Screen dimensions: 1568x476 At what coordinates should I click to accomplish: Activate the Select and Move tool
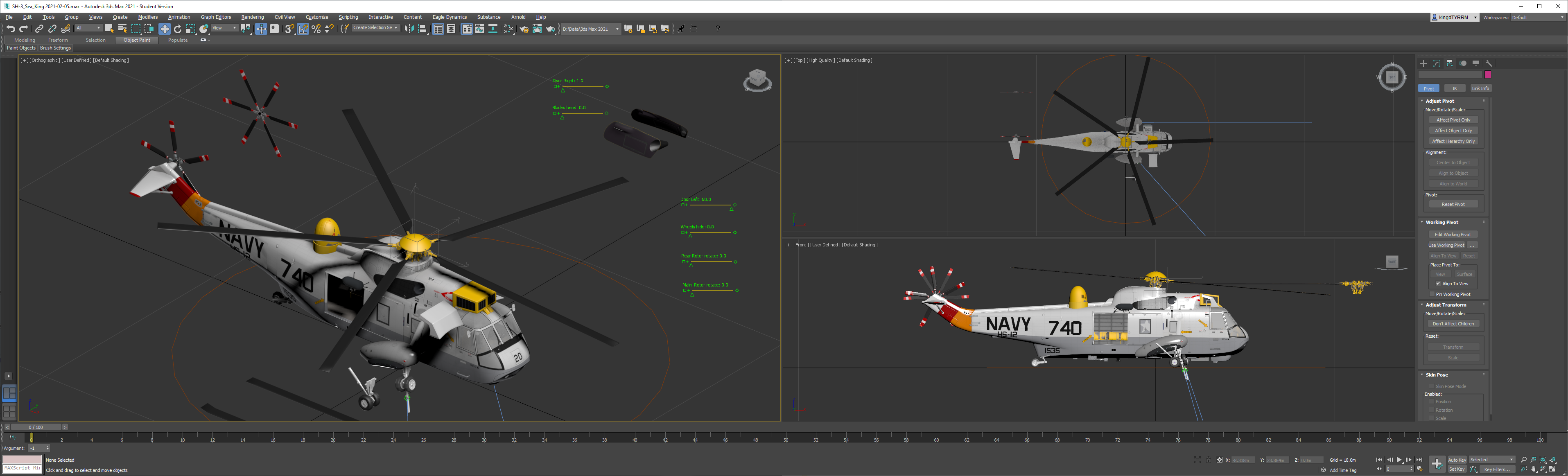coord(164,29)
